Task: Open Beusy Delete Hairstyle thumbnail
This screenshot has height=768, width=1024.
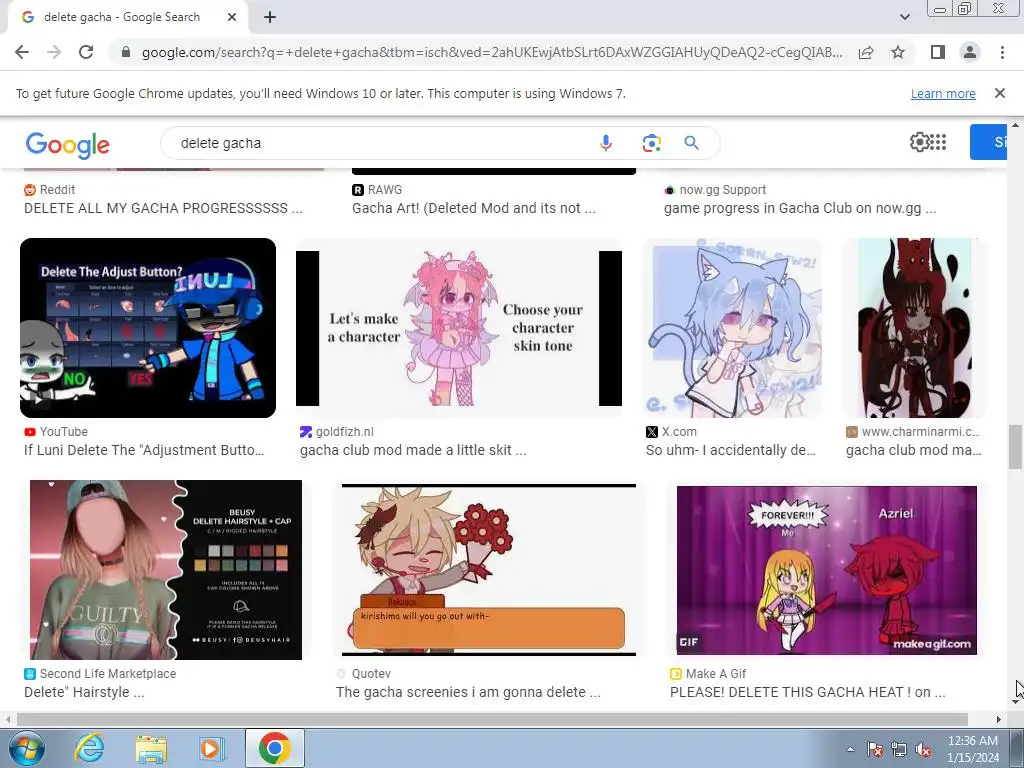Action: click(166, 569)
